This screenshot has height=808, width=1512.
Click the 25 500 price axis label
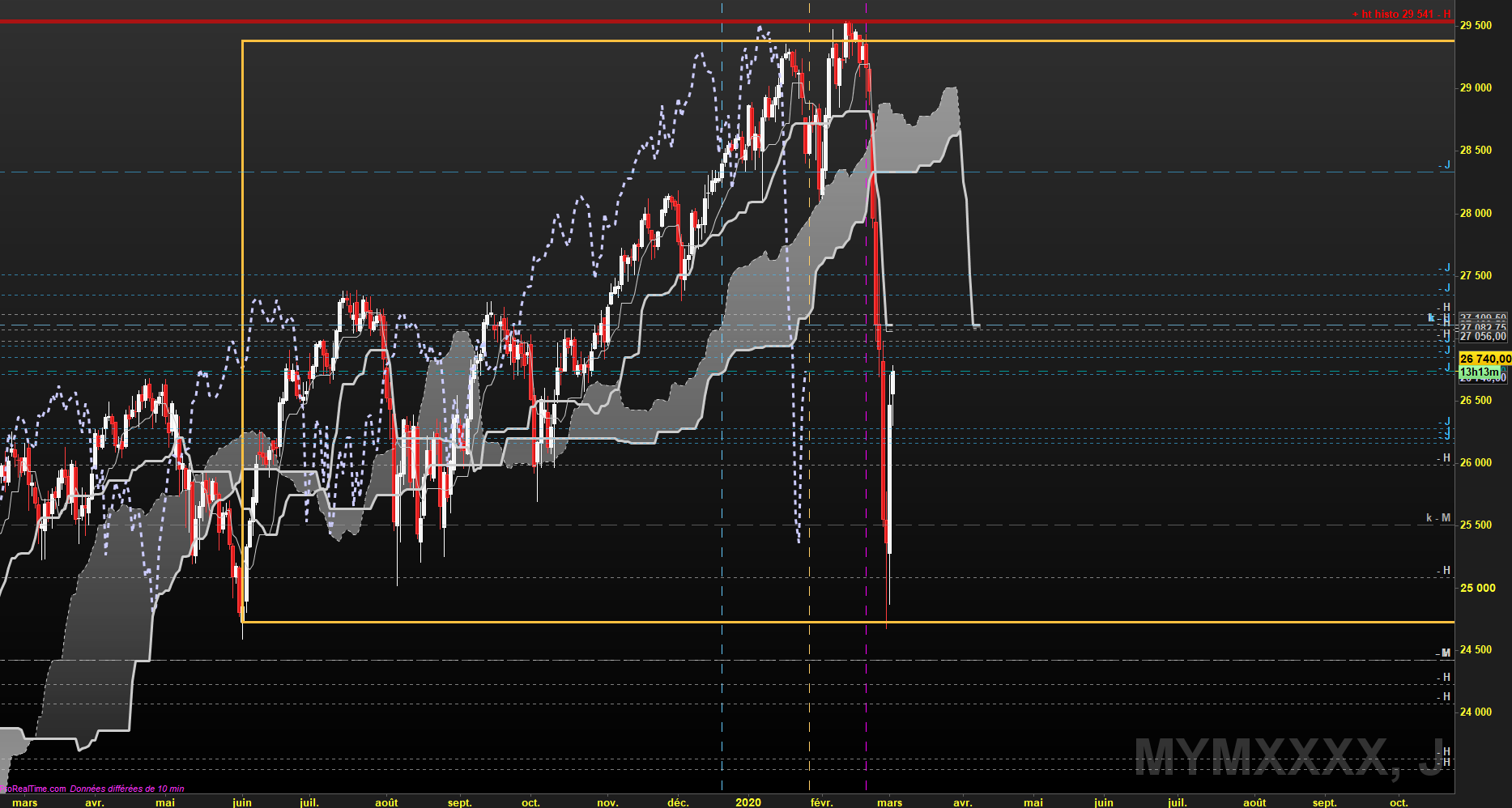(1476, 525)
